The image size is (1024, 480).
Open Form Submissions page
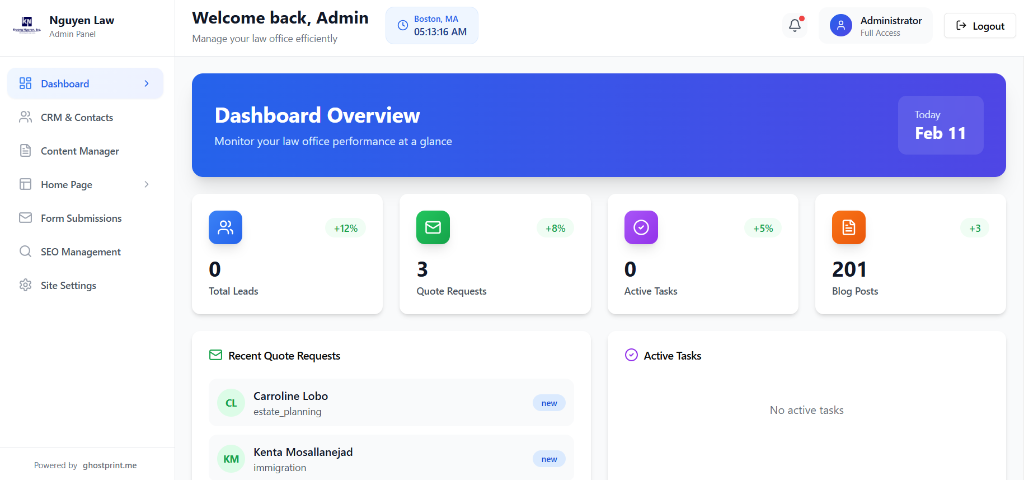pos(86,218)
